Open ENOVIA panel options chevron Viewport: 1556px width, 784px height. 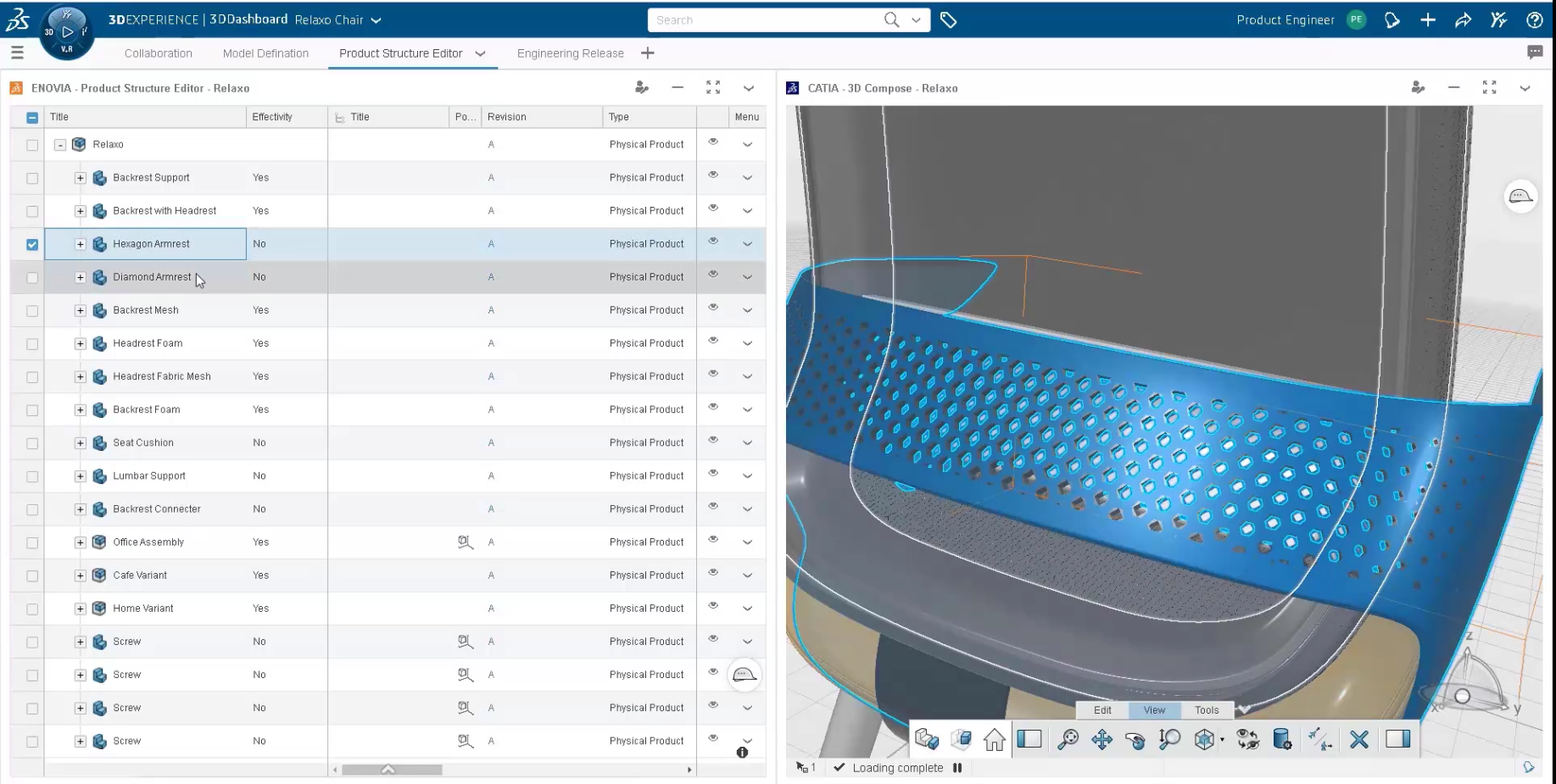pyautogui.click(x=749, y=88)
